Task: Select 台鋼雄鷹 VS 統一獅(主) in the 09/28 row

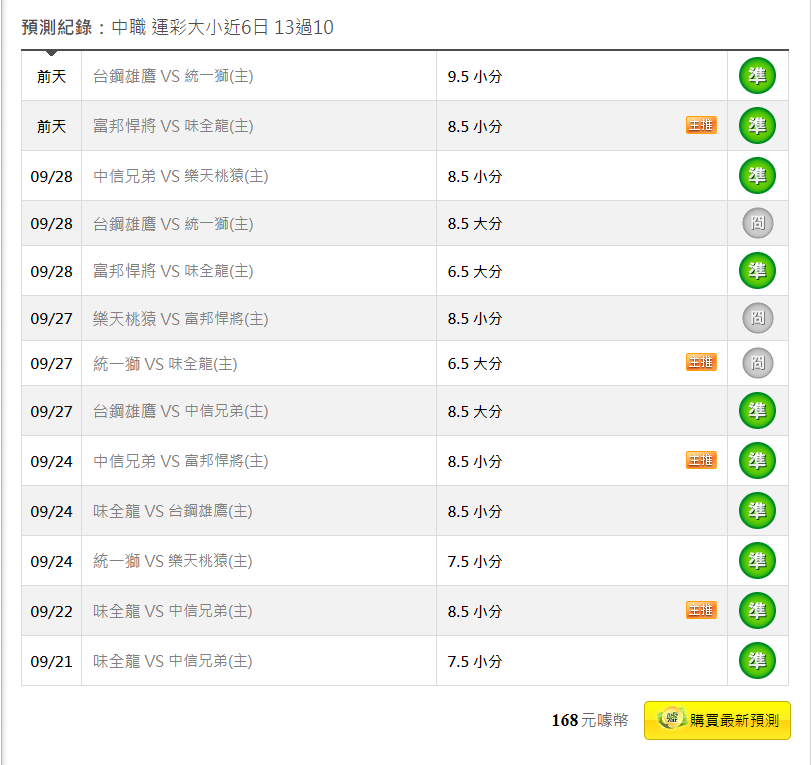Action: tap(173, 224)
